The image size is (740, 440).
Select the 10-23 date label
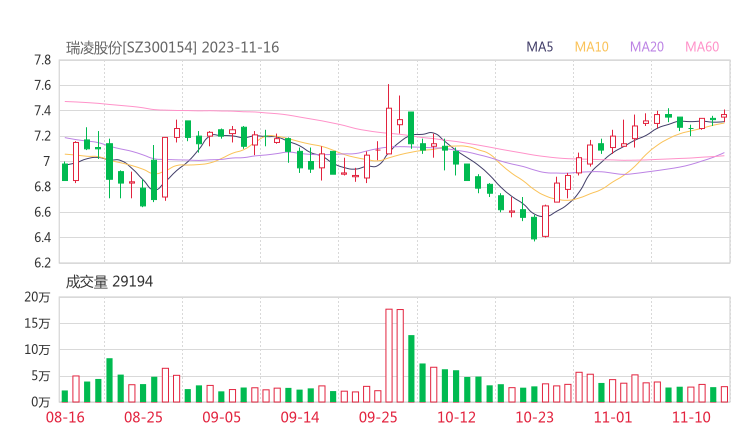coord(534,417)
